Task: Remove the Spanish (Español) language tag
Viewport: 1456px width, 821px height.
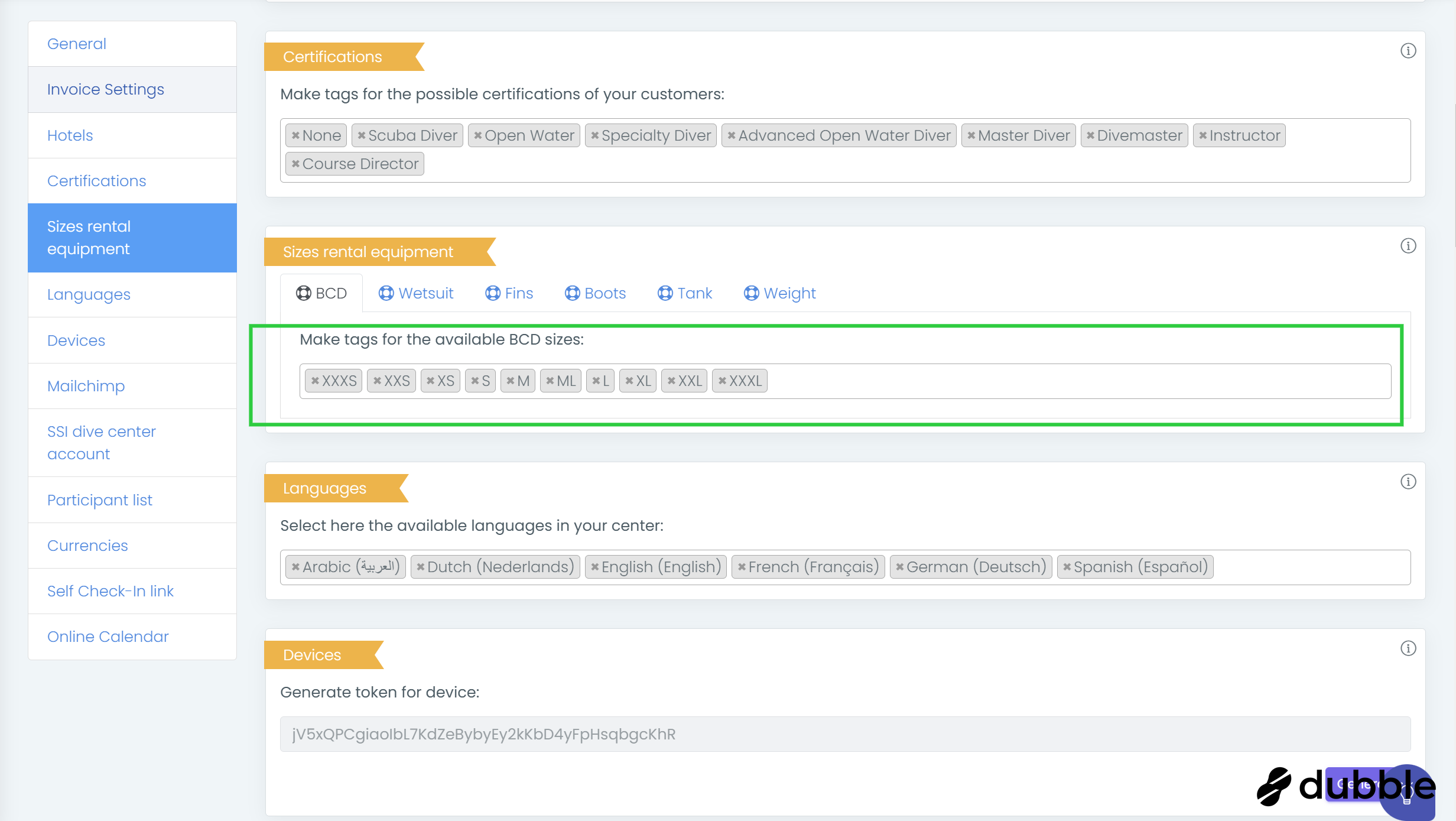Action: (x=1067, y=567)
